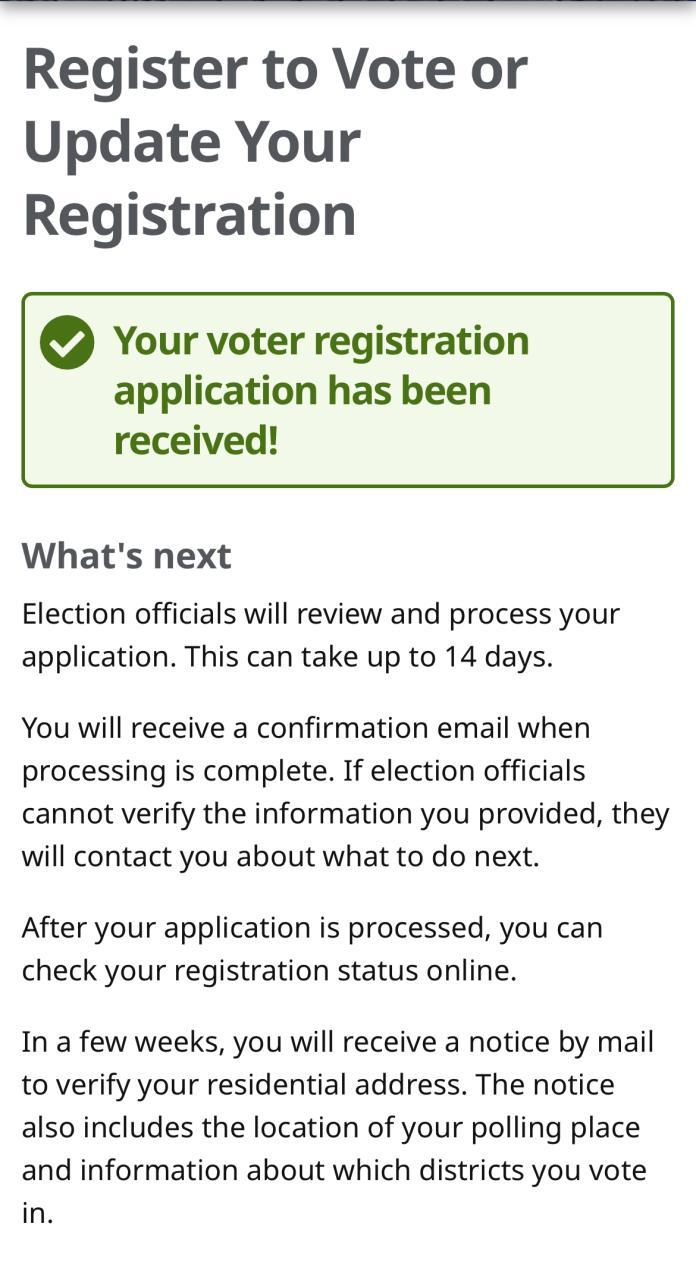
Task: Click the green success alert box
Action: 348,390
